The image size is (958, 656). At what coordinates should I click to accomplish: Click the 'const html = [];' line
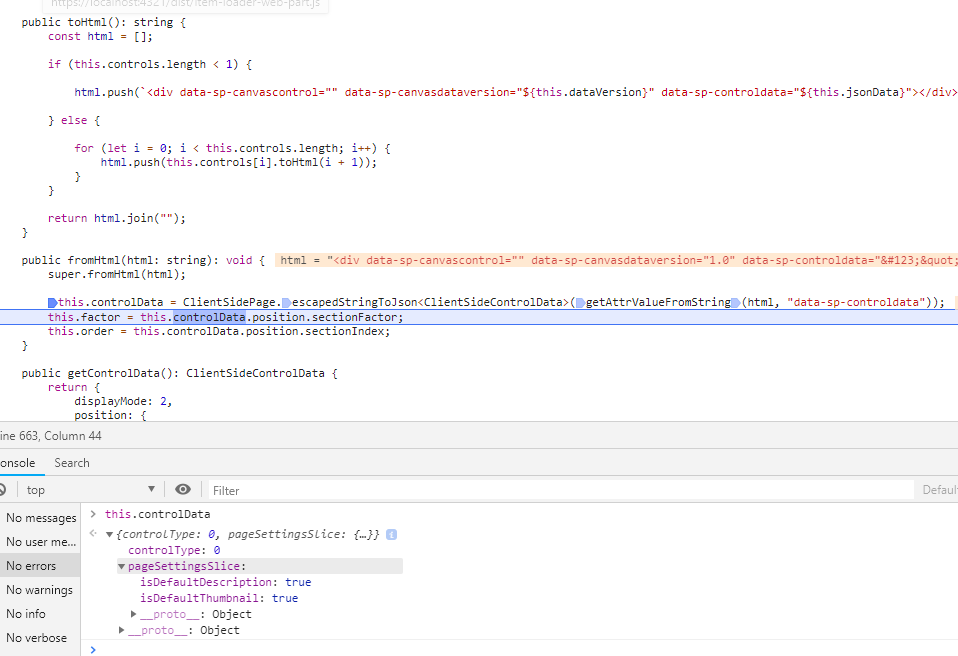click(x=100, y=37)
